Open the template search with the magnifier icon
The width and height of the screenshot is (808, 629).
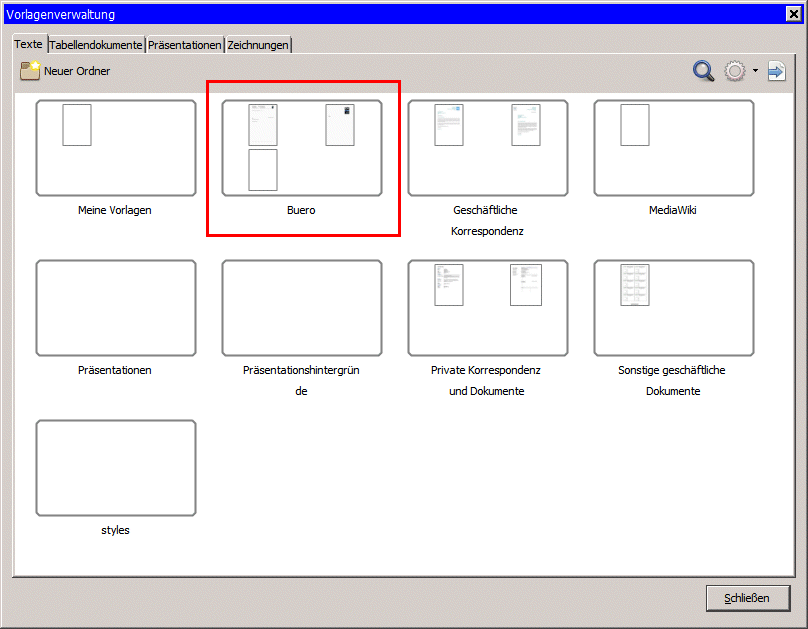click(x=703, y=71)
